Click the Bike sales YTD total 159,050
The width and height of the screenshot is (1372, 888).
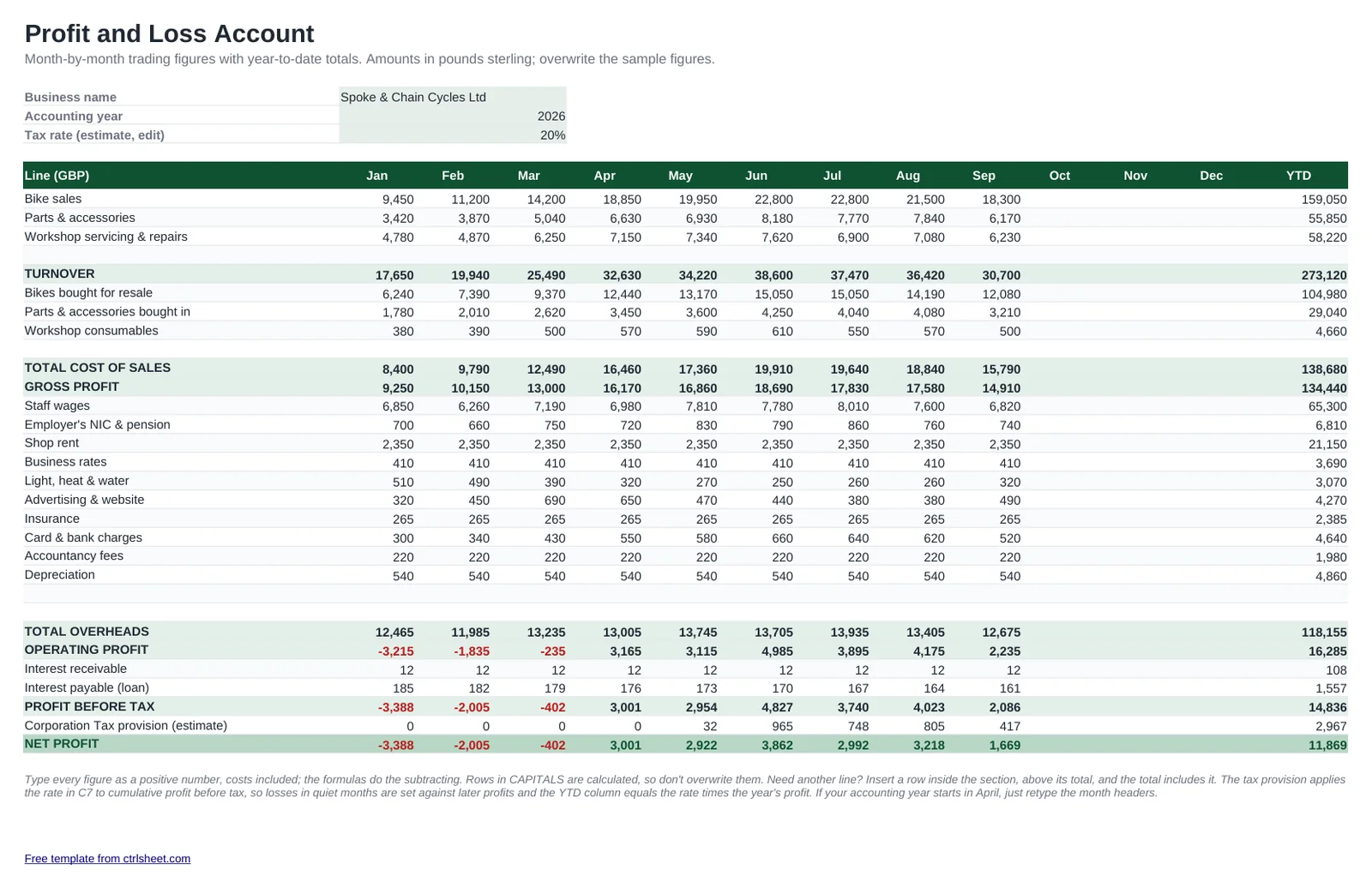(1324, 200)
